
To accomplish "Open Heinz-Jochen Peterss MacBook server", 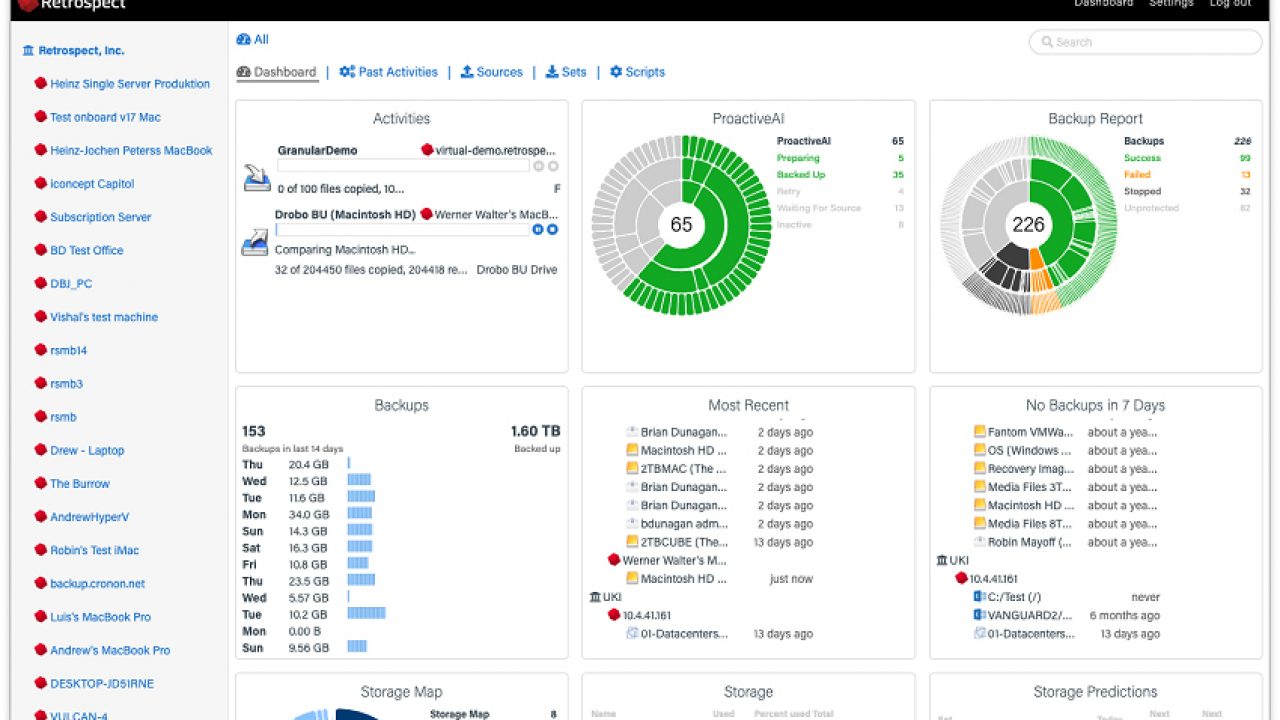I will tap(131, 151).
